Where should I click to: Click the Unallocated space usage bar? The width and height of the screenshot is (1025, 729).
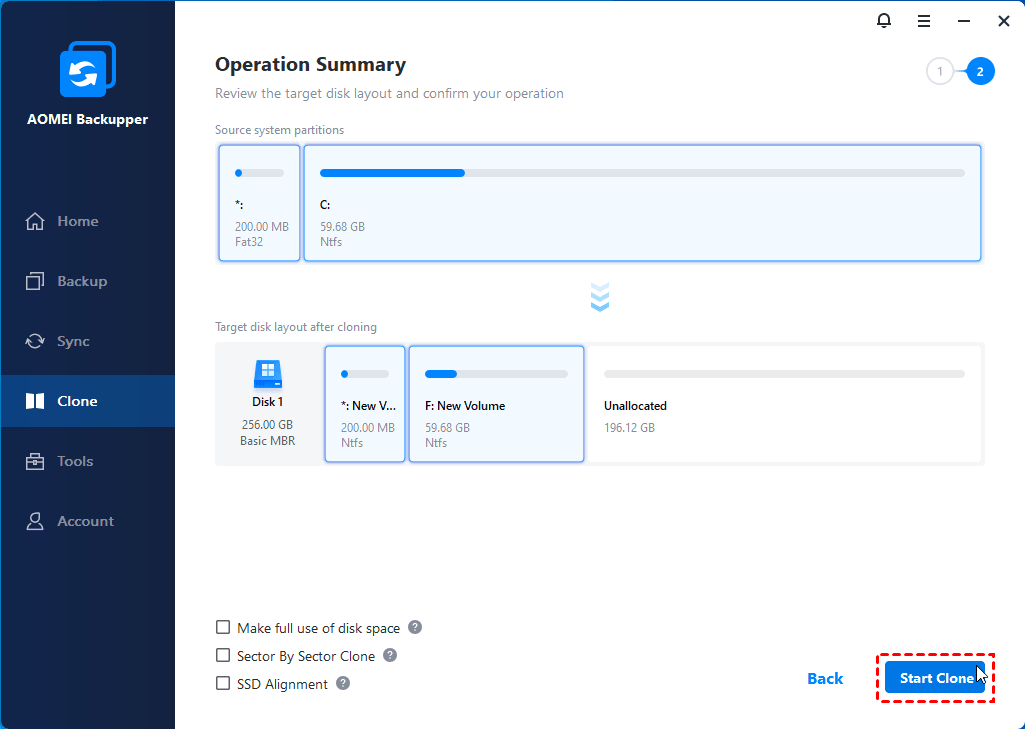(784, 374)
